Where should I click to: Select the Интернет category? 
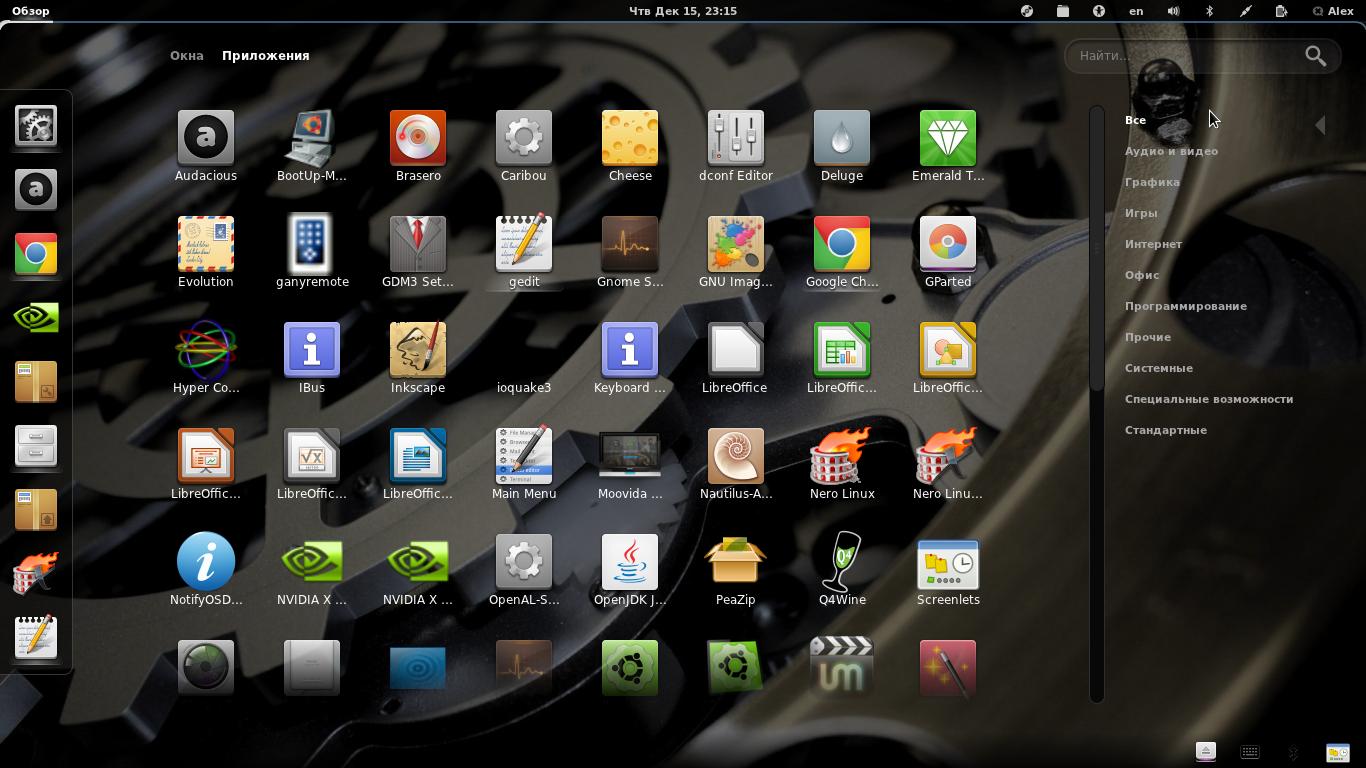(1153, 244)
